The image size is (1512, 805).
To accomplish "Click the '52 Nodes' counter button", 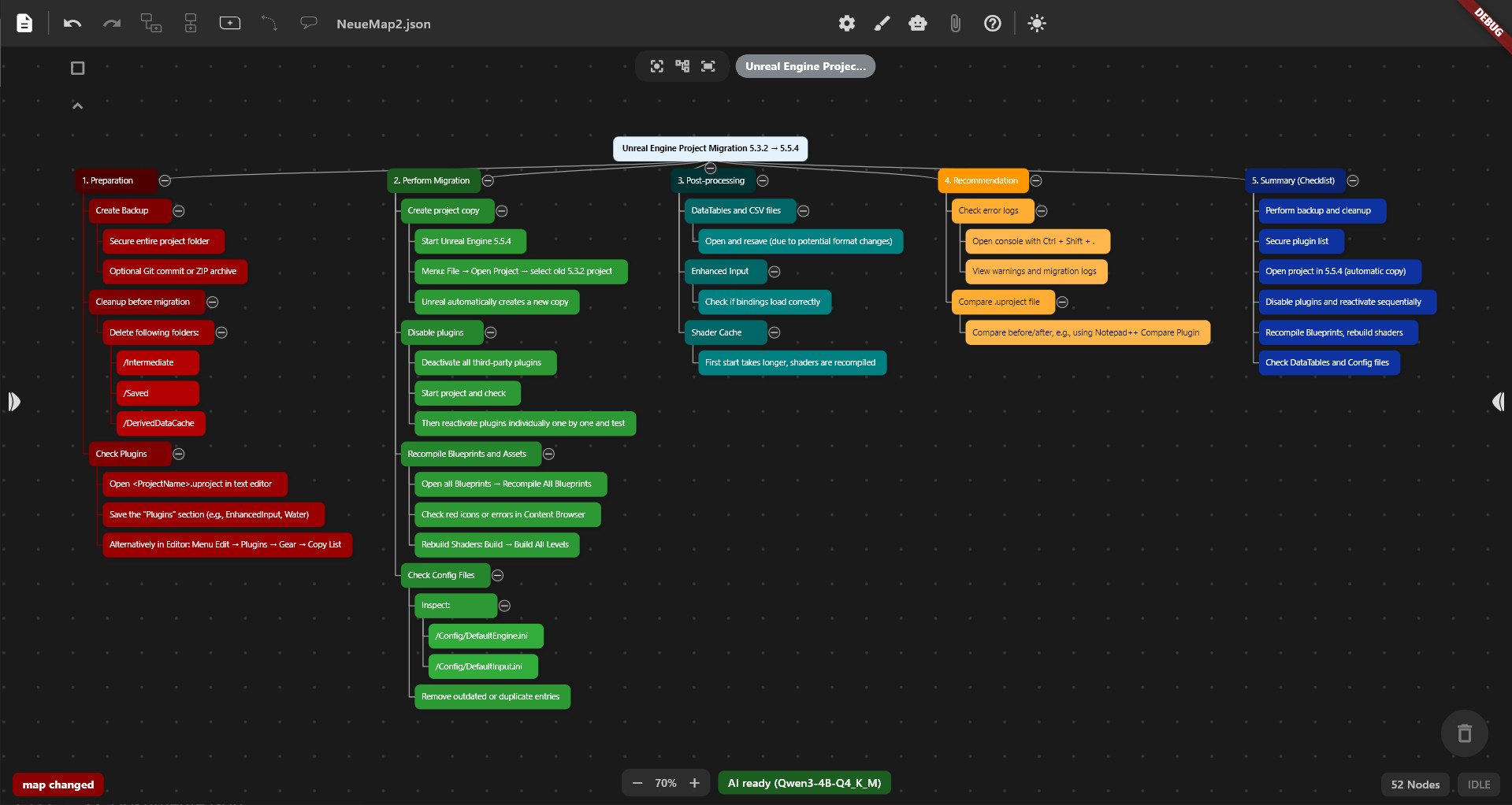I will tap(1414, 785).
